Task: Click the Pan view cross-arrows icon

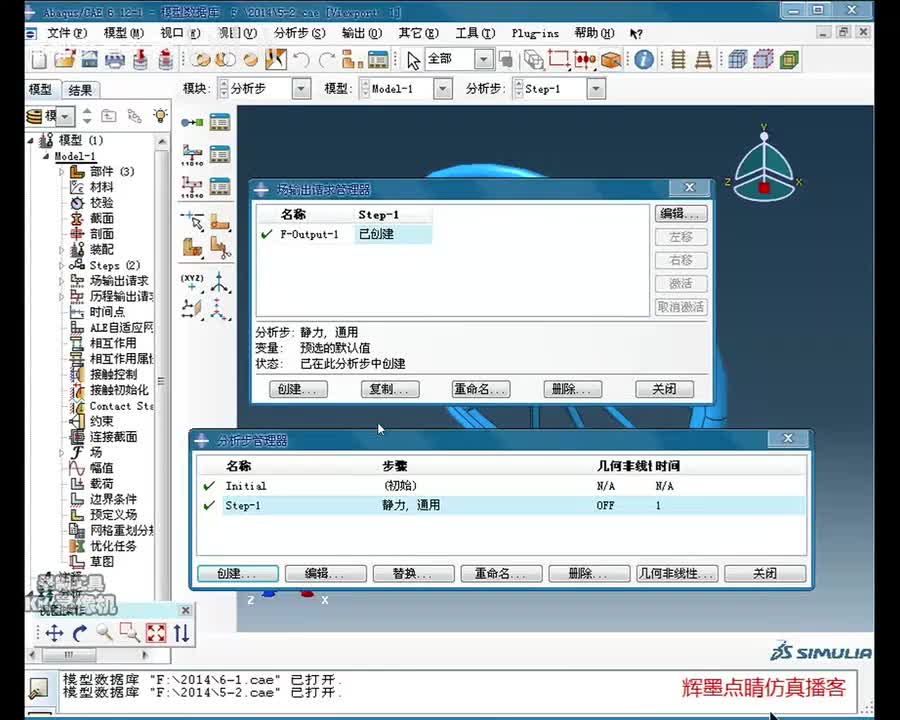Action: pyautogui.click(x=54, y=633)
